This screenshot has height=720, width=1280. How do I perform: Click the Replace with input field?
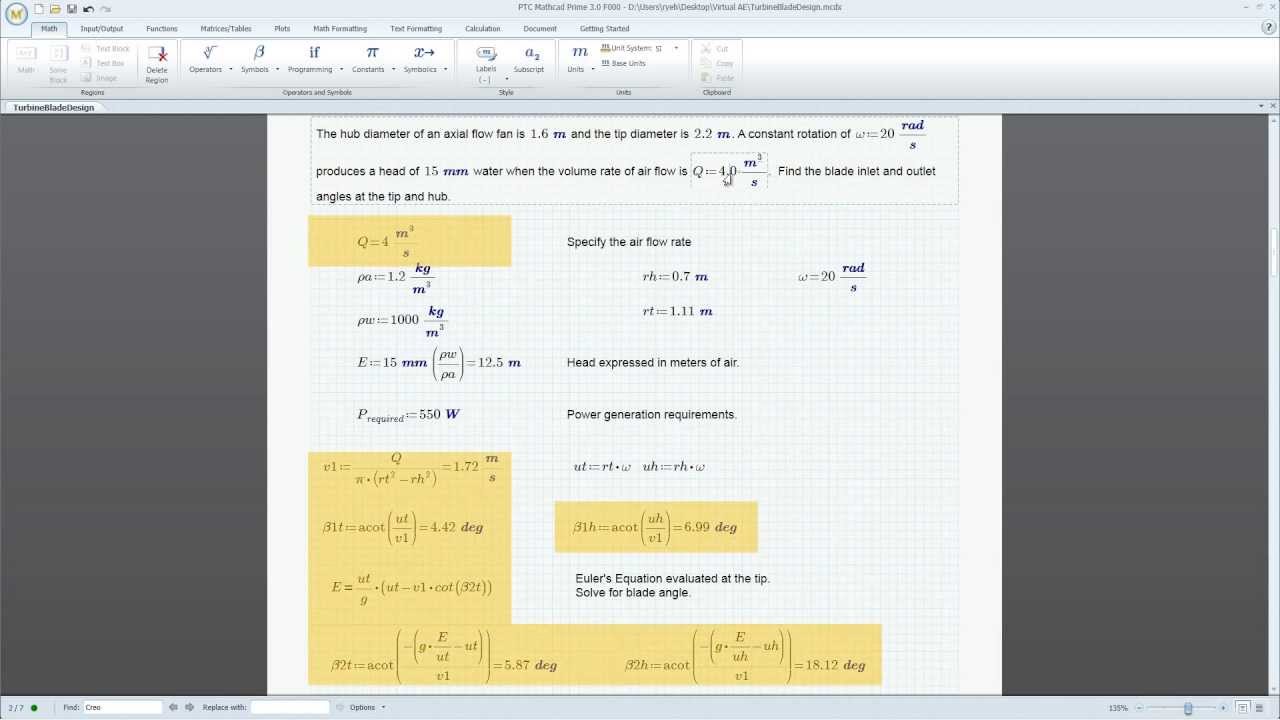(290, 707)
